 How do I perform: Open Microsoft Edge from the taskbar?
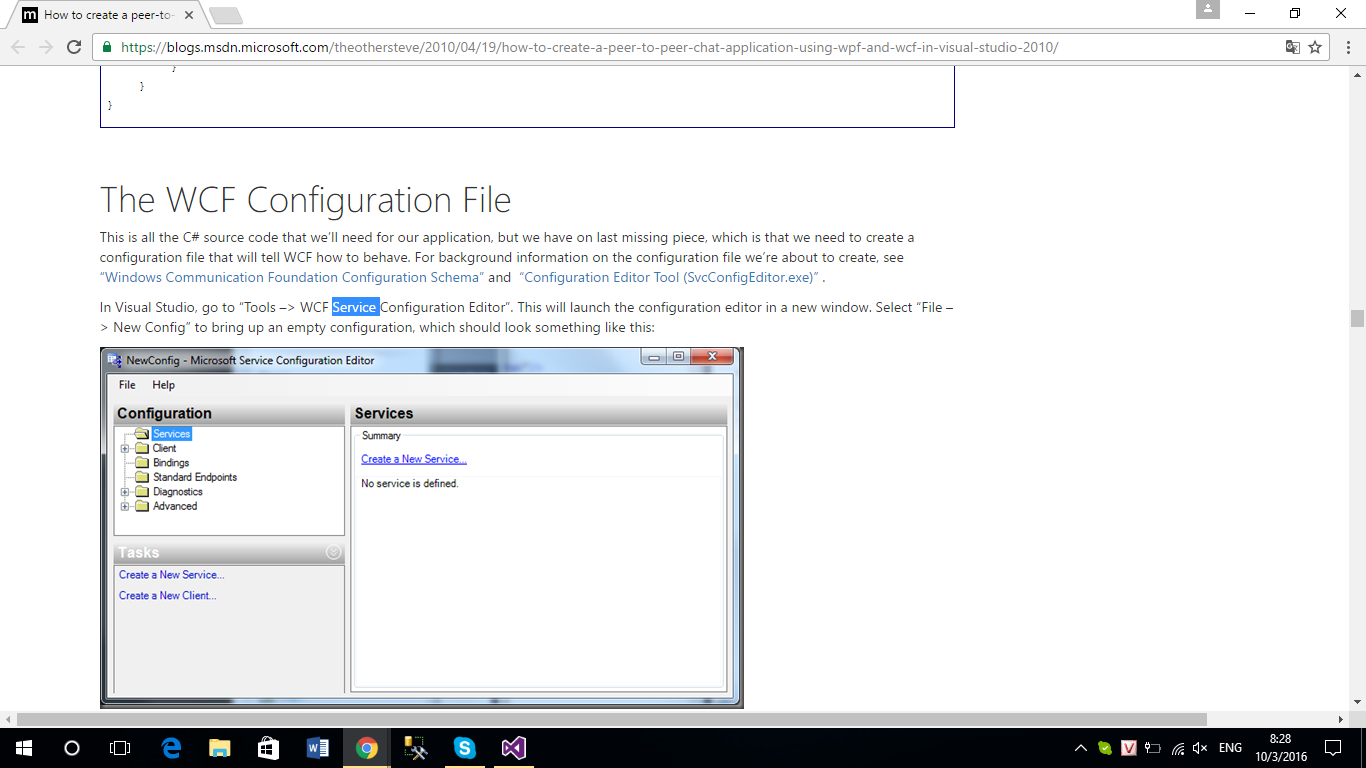click(170, 748)
